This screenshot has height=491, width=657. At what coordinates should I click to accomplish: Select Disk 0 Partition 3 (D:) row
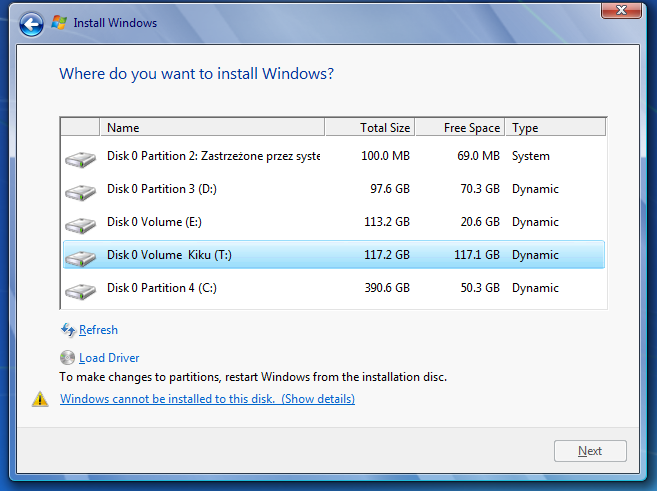click(334, 189)
